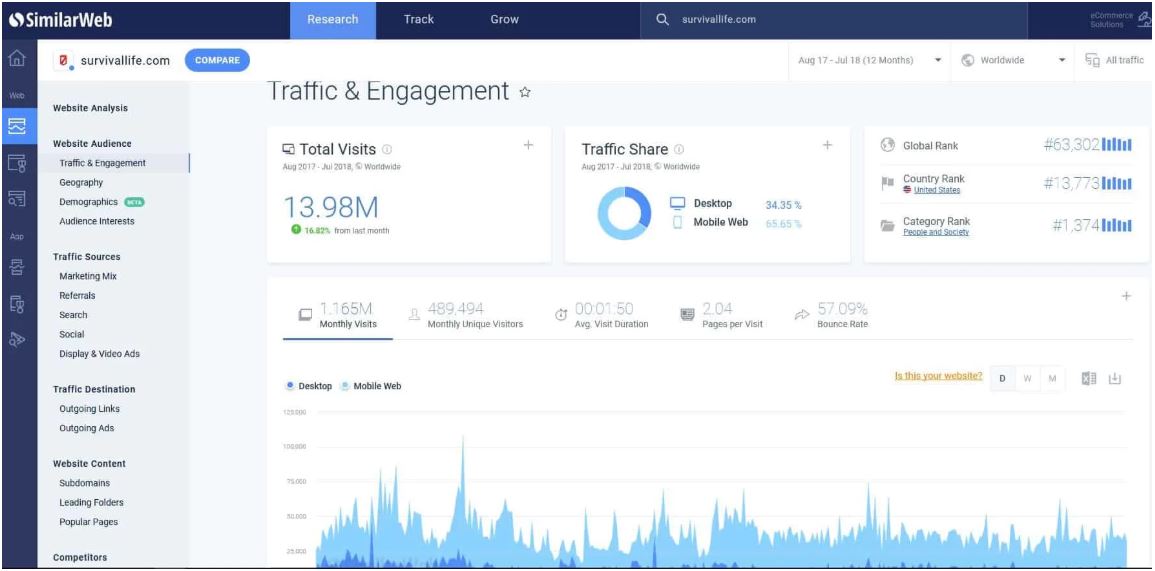Click plus icon on Traffic Share card

827,146
